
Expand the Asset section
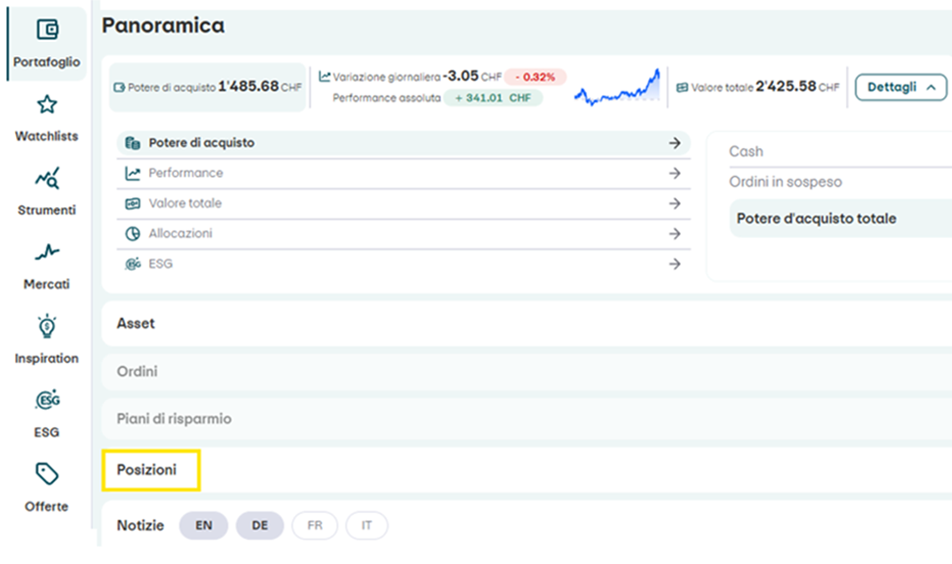tap(136, 324)
